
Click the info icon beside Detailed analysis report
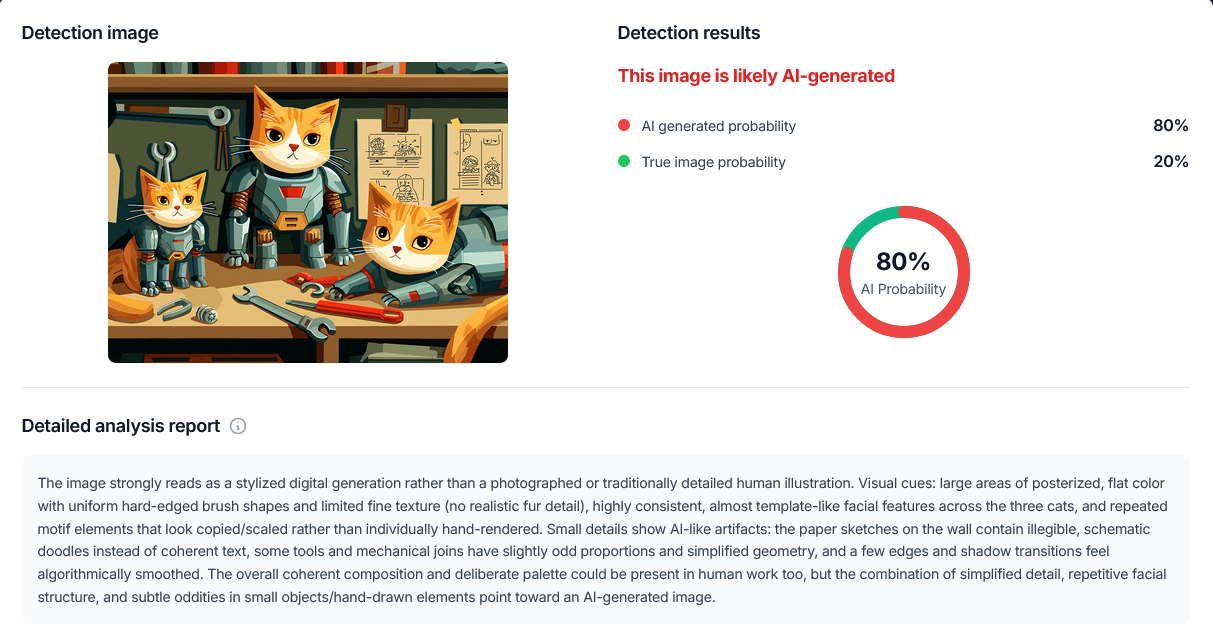coord(238,426)
